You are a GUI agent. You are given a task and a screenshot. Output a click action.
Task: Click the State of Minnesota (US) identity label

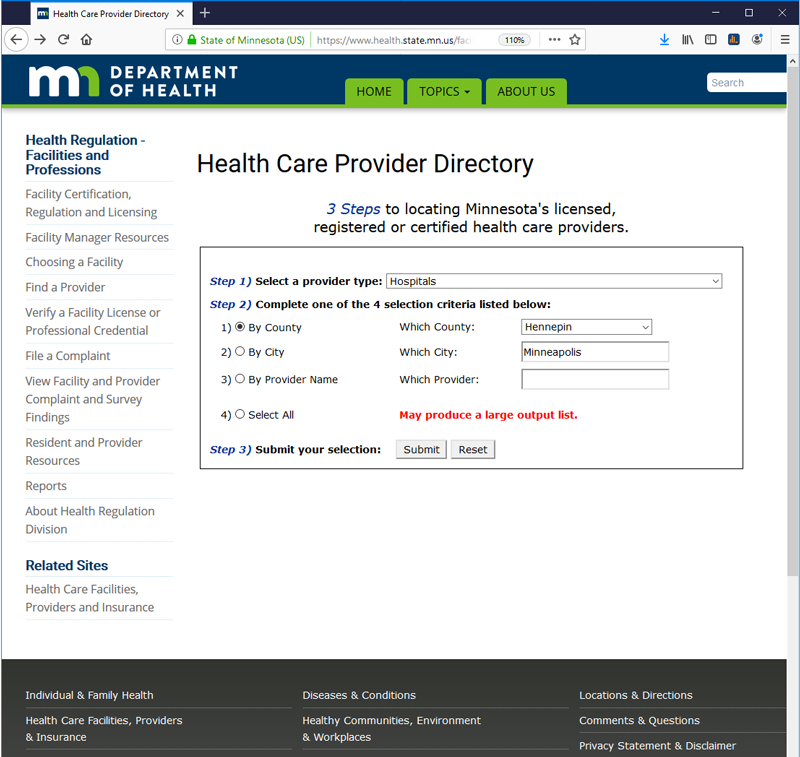coord(252,40)
